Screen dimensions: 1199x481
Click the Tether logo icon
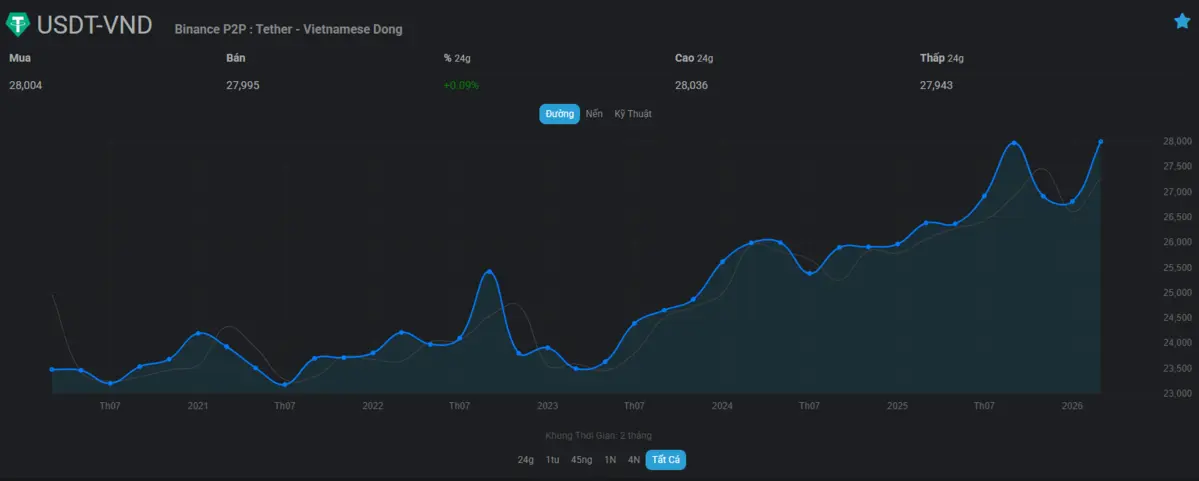pyautogui.click(x=18, y=25)
